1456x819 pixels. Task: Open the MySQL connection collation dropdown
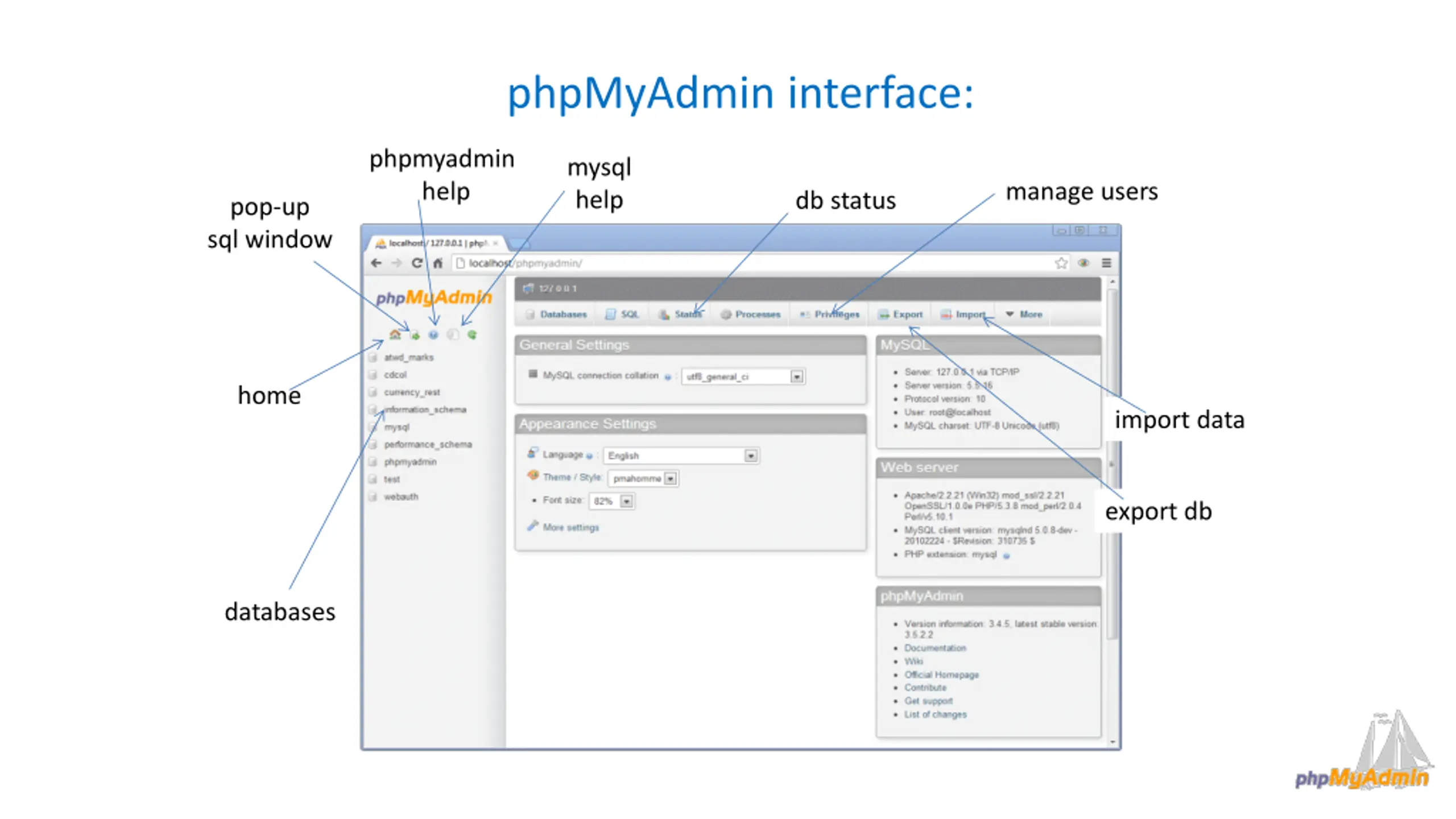point(742,377)
